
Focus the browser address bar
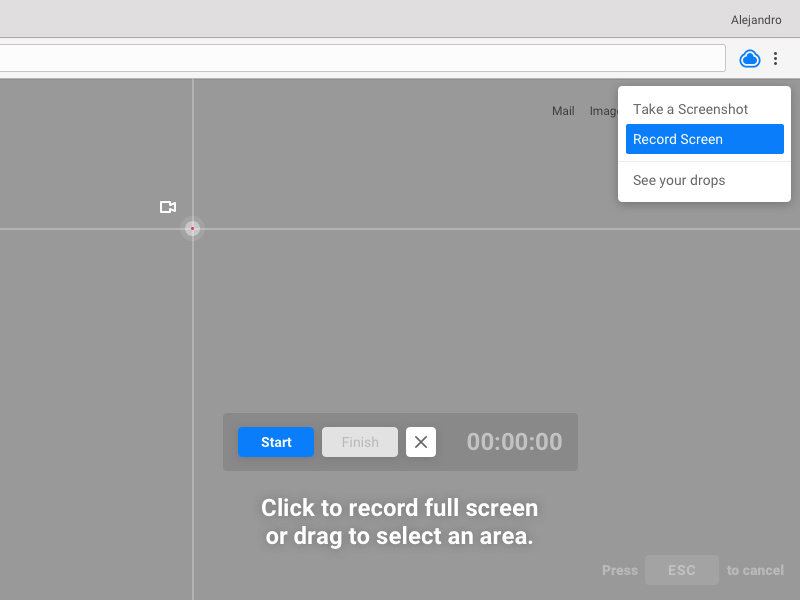coord(360,58)
